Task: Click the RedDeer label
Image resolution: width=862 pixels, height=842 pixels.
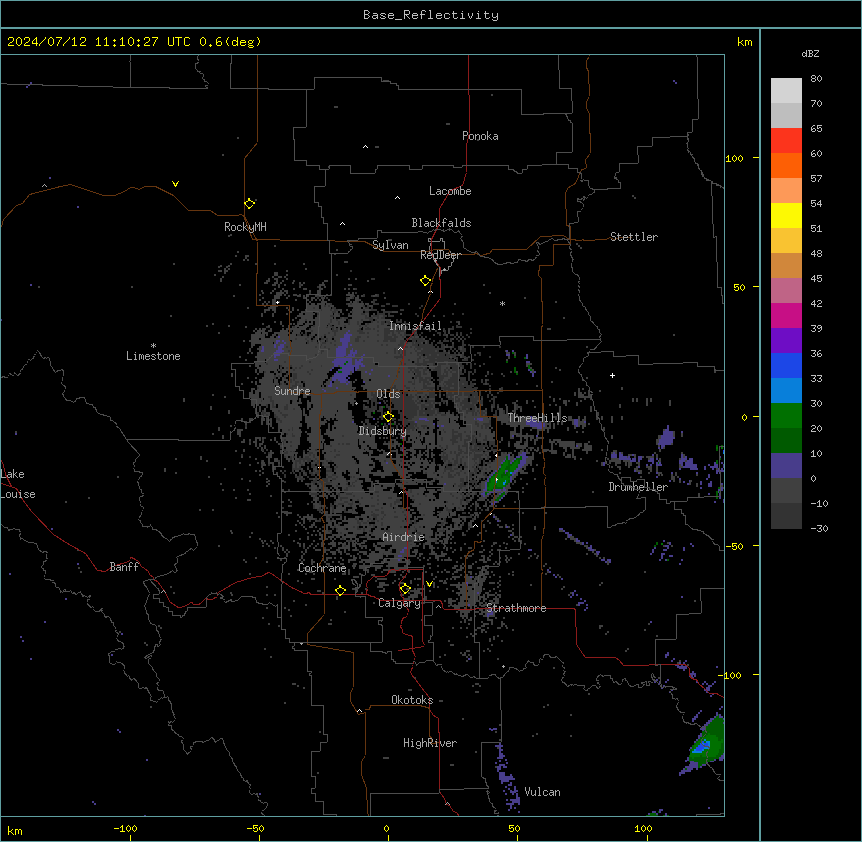Action: 440,255
